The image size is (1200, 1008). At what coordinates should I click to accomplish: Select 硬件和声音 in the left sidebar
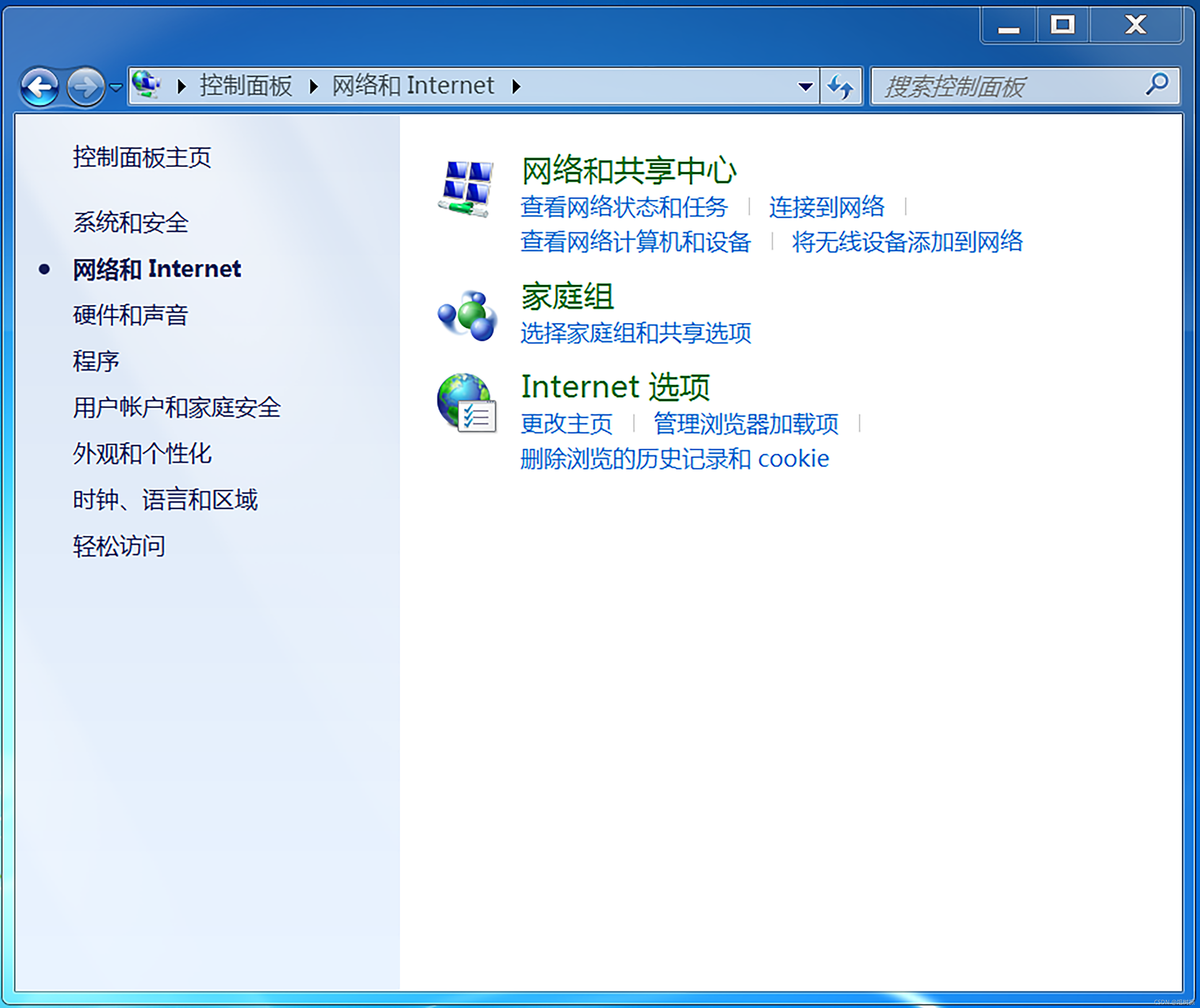coord(130,315)
